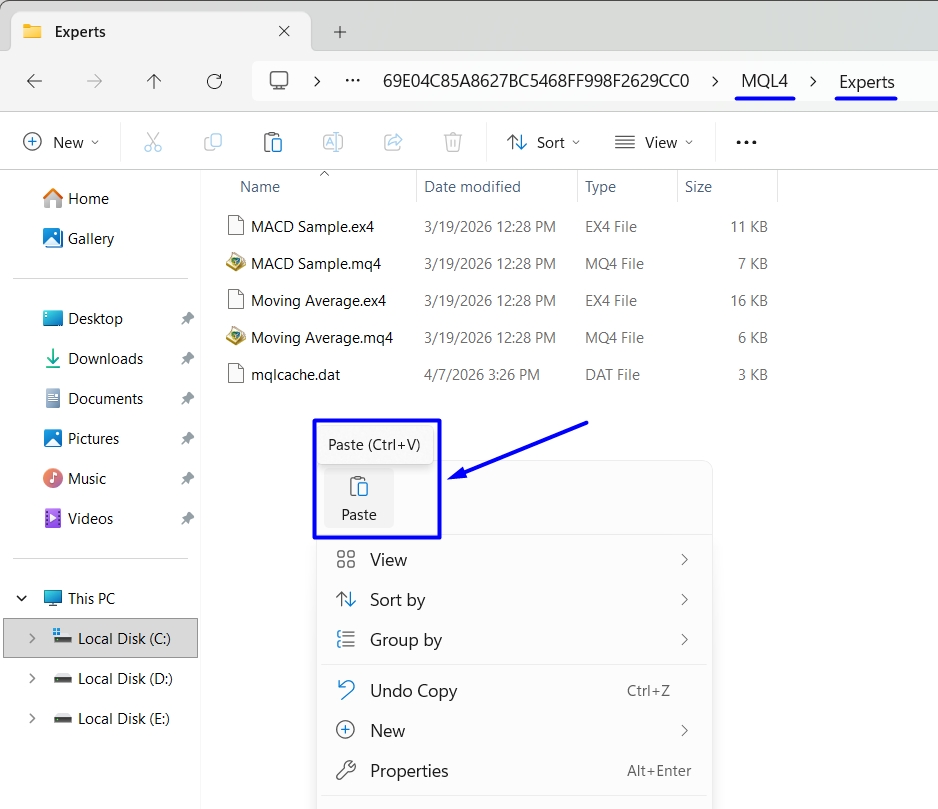
Task: Click the chevron between MQL4 and Experts
Action: point(813,81)
